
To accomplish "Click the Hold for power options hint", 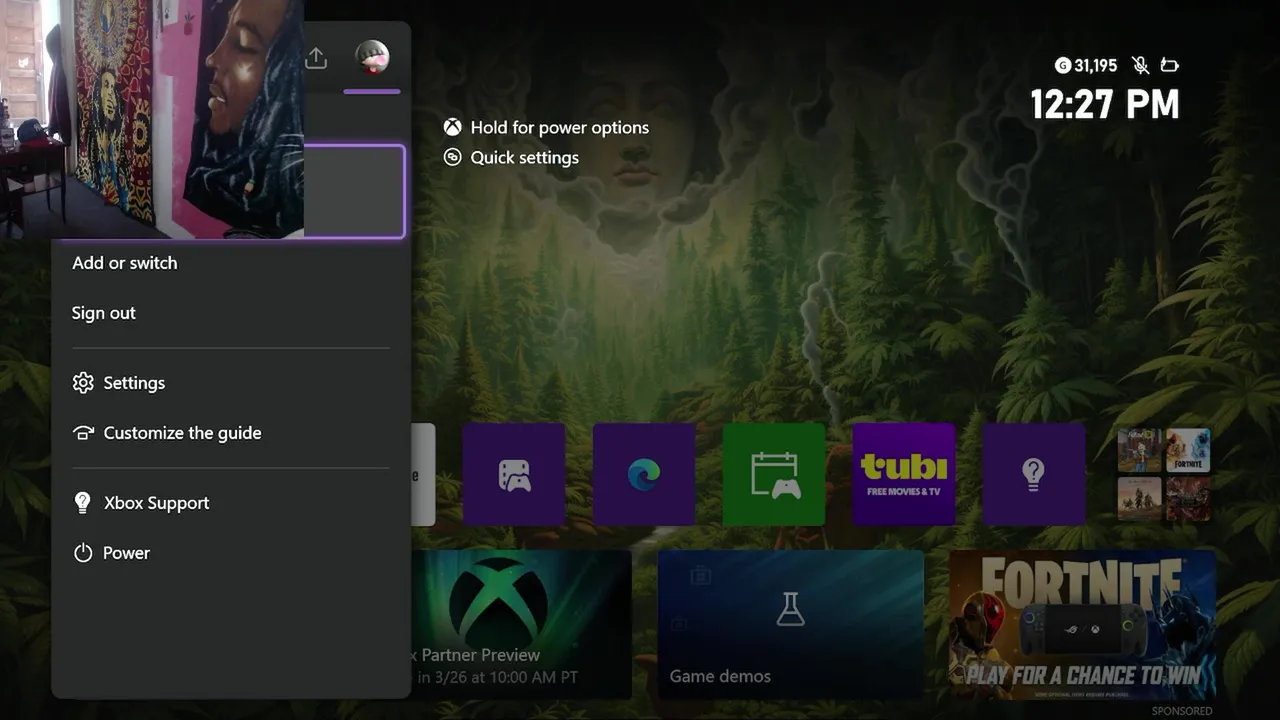I will (547, 127).
